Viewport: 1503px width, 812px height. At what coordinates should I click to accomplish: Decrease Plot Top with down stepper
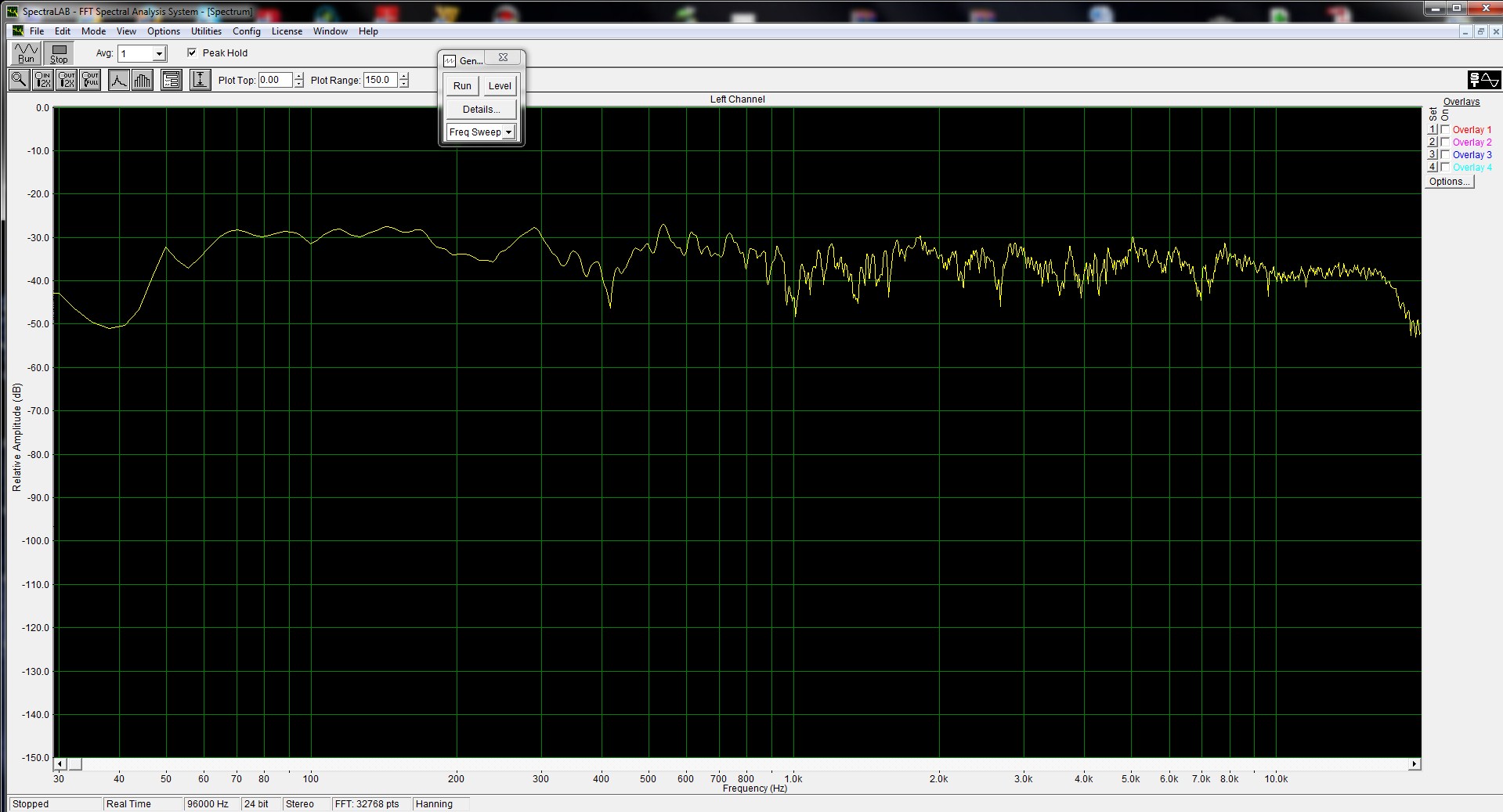tap(298, 84)
